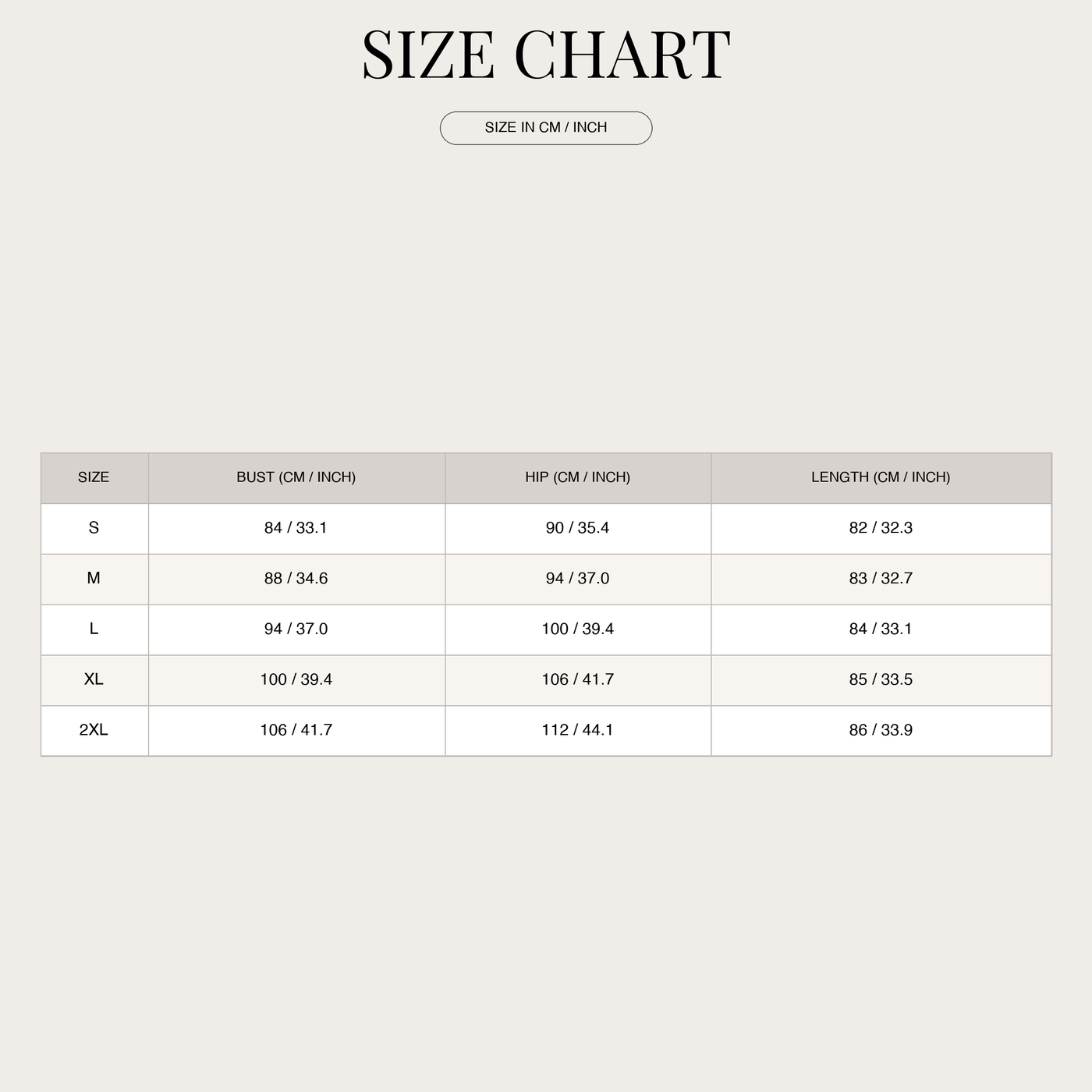Select the M size row label
1092x1092 pixels.
(x=94, y=579)
